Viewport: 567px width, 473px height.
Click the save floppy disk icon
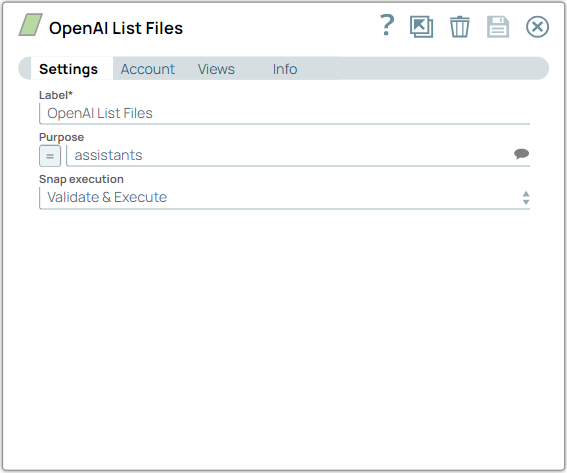498,27
